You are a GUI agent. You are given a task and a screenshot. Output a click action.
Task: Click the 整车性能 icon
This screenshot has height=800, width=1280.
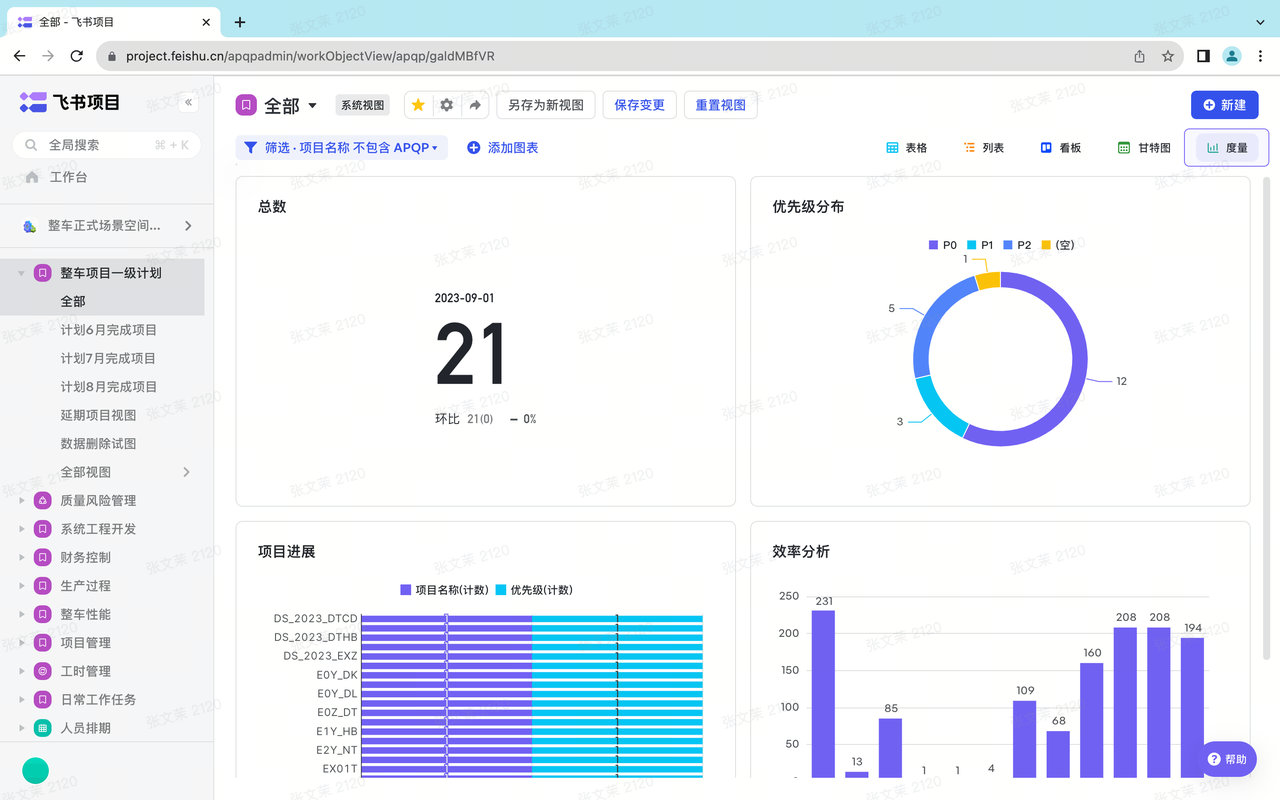click(42, 614)
